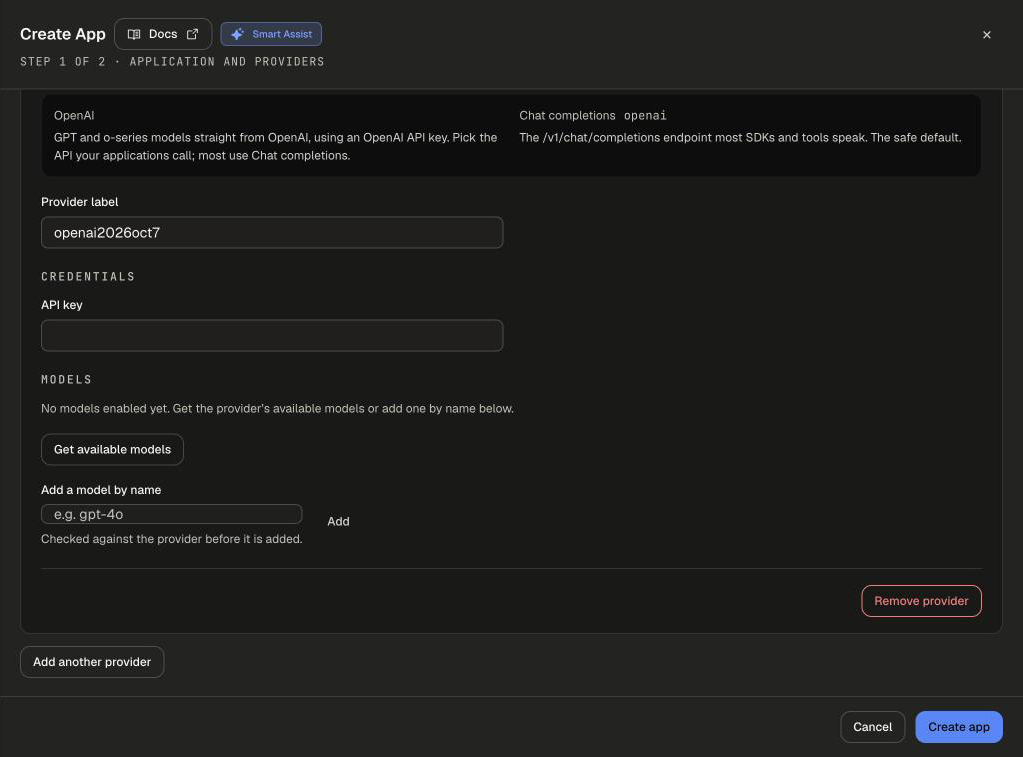Click the 'API key' field label
Screen dimensions: 1023x757
pyautogui.click(x=62, y=305)
